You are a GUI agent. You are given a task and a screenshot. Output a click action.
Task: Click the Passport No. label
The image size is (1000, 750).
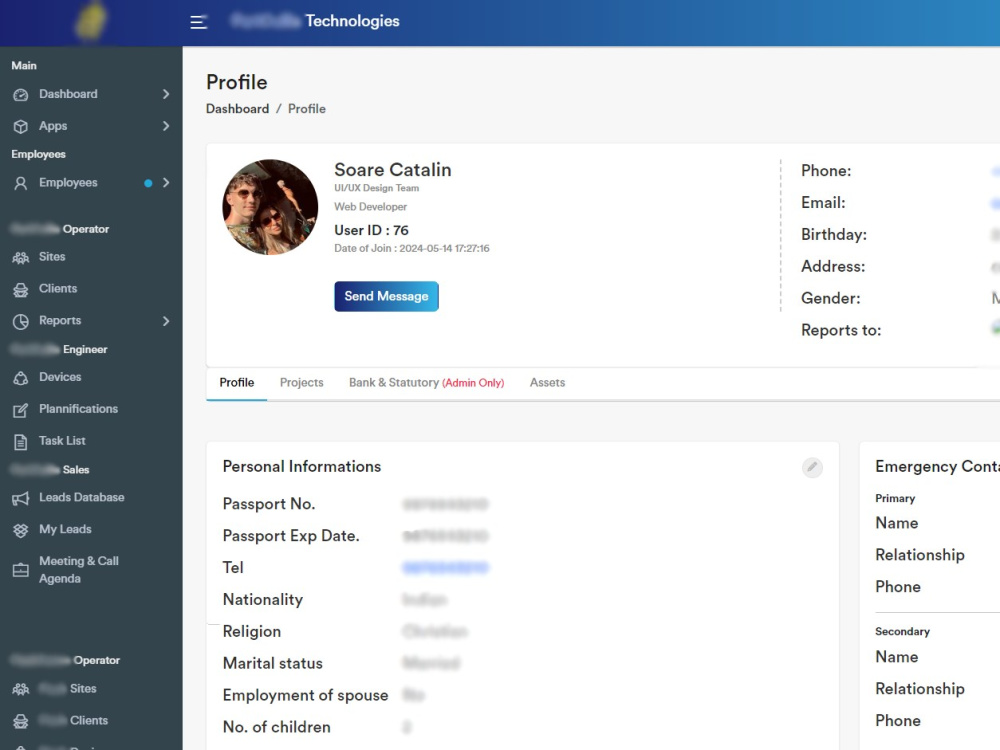tap(268, 504)
